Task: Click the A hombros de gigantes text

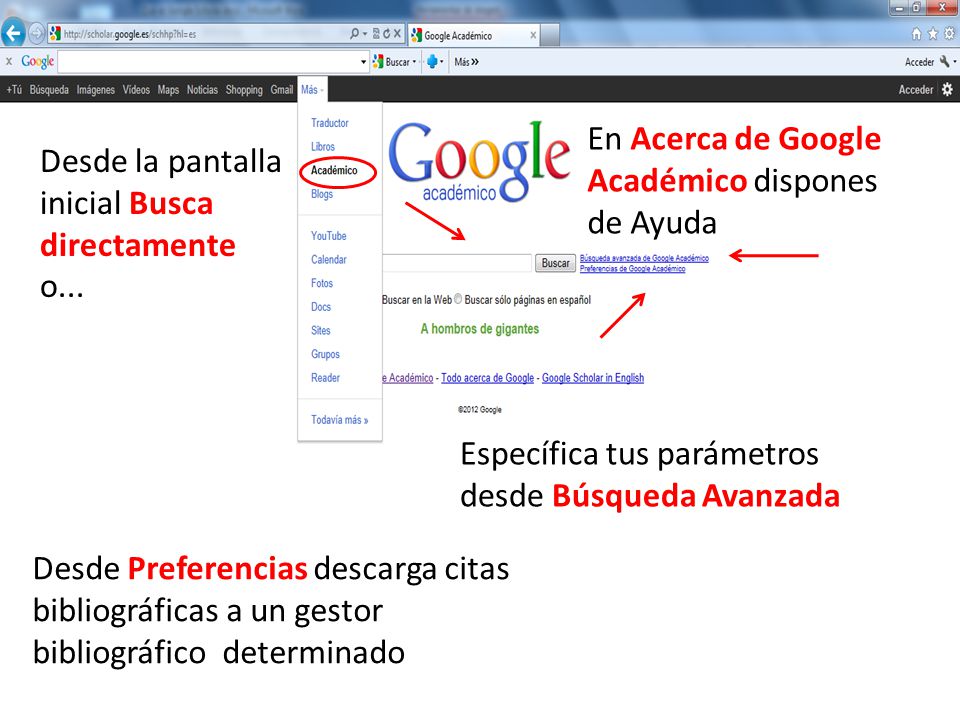Action: [479, 329]
